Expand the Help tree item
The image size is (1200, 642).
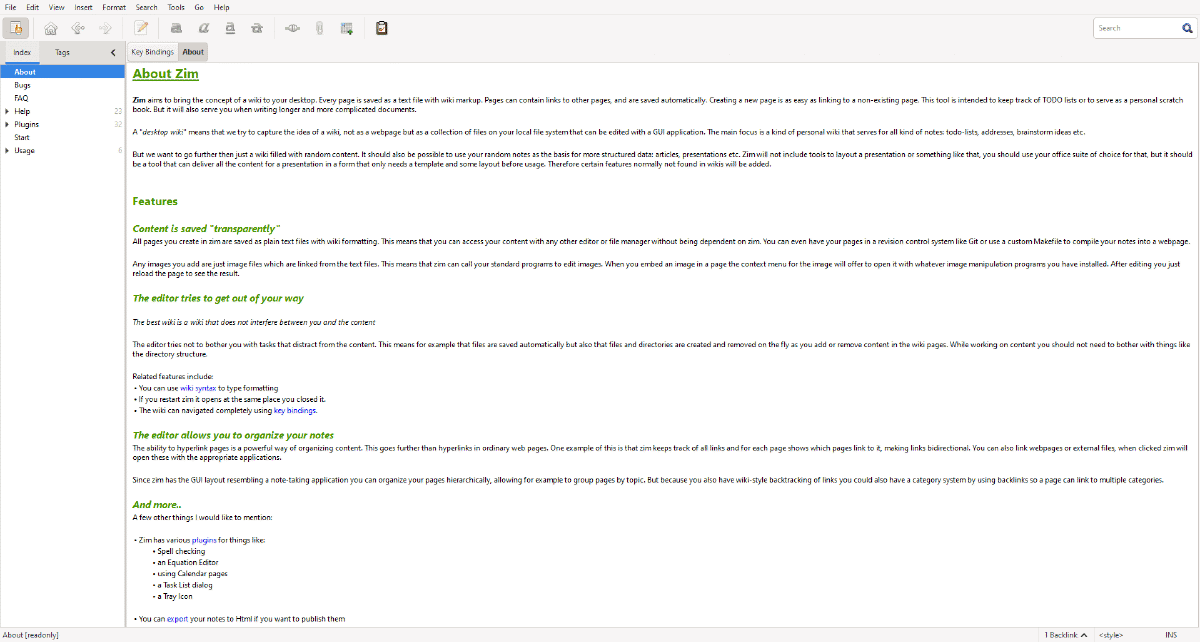click(6, 111)
